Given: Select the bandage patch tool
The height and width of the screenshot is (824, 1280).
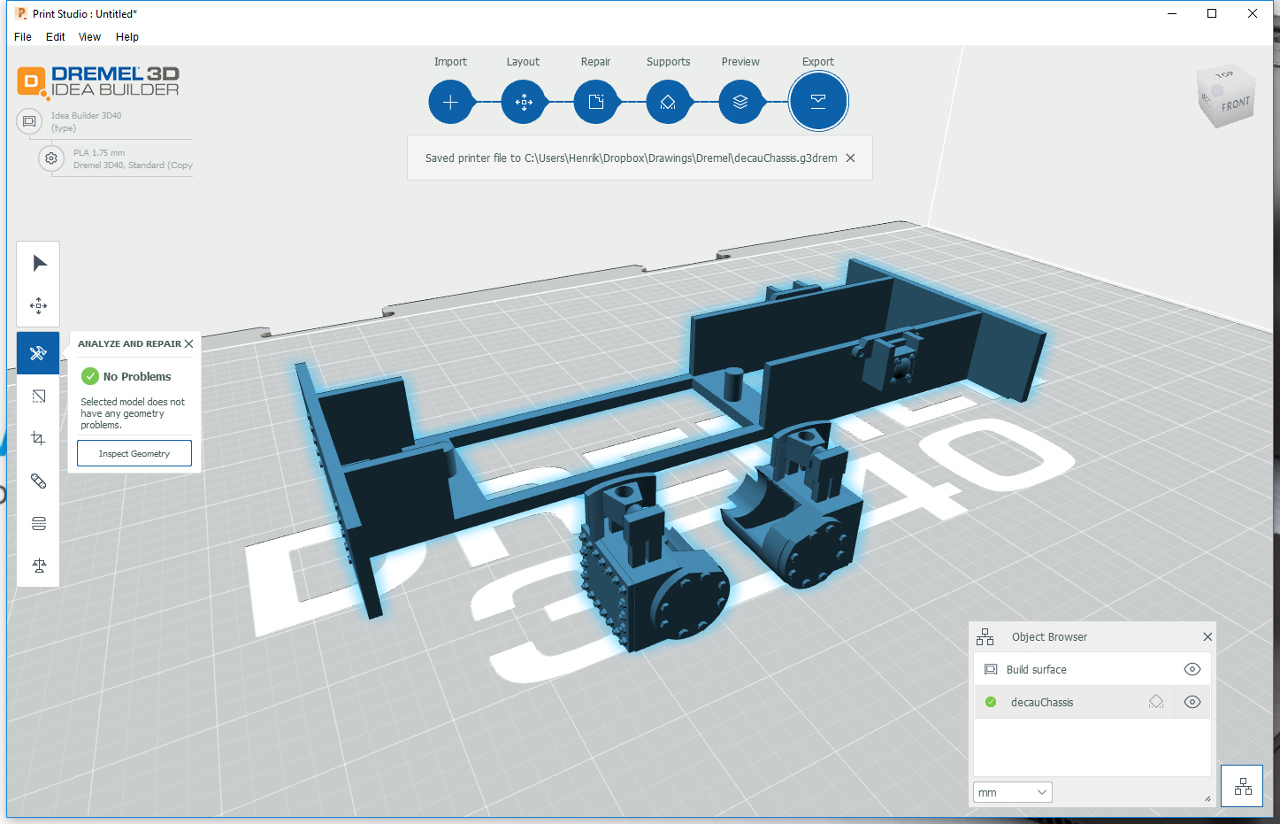Looking at the screenshot, I should pos(39,481).
